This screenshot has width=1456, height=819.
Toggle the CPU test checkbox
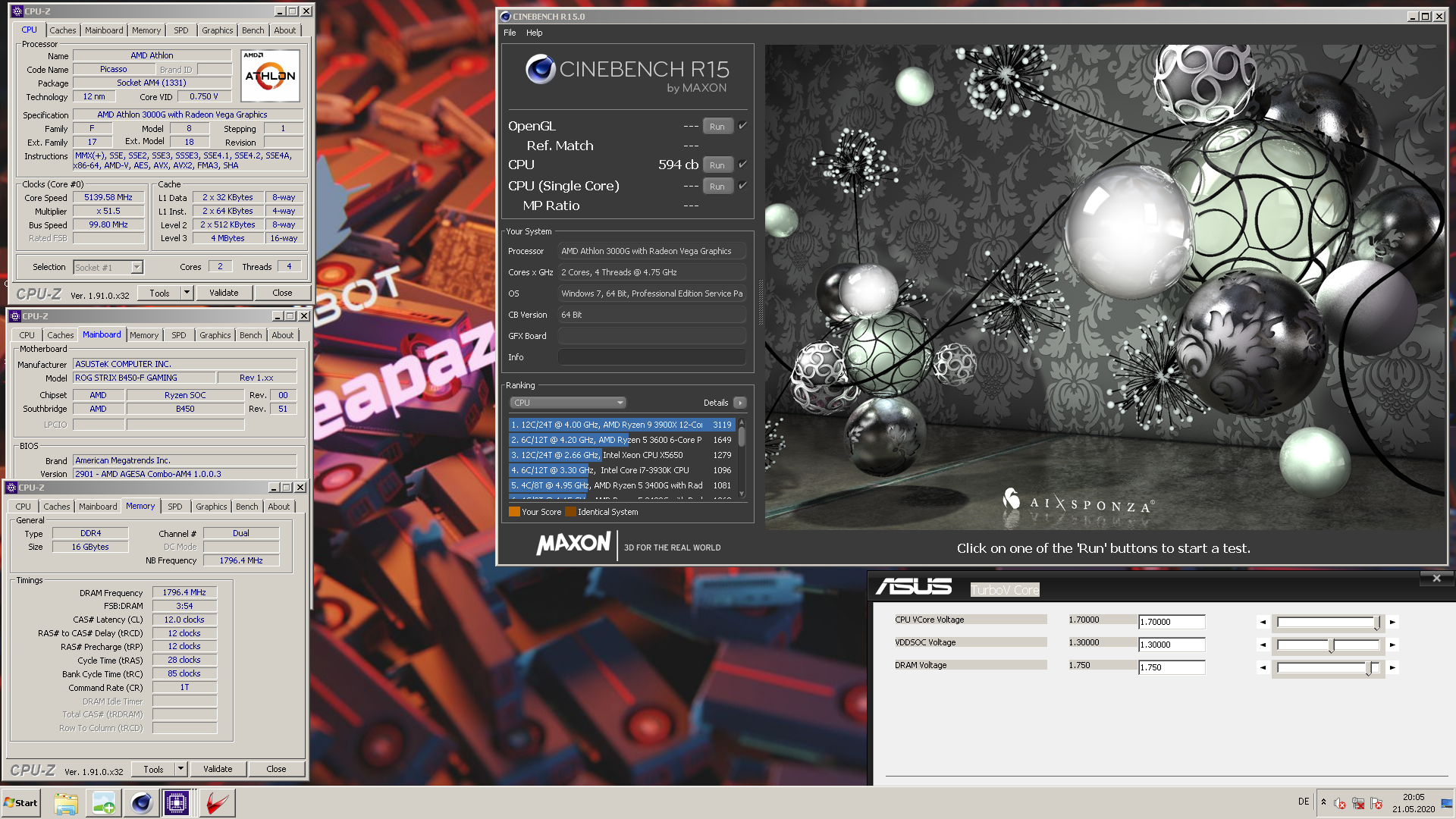(742, 164)
